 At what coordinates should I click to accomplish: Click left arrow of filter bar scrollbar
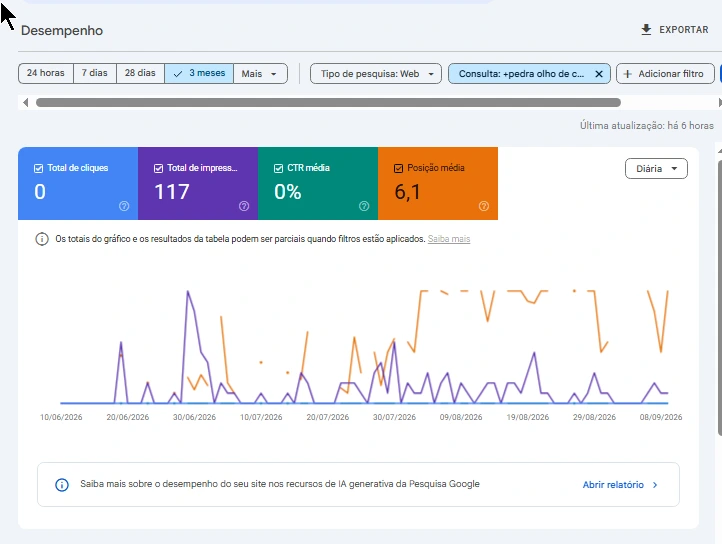point(26,102)
